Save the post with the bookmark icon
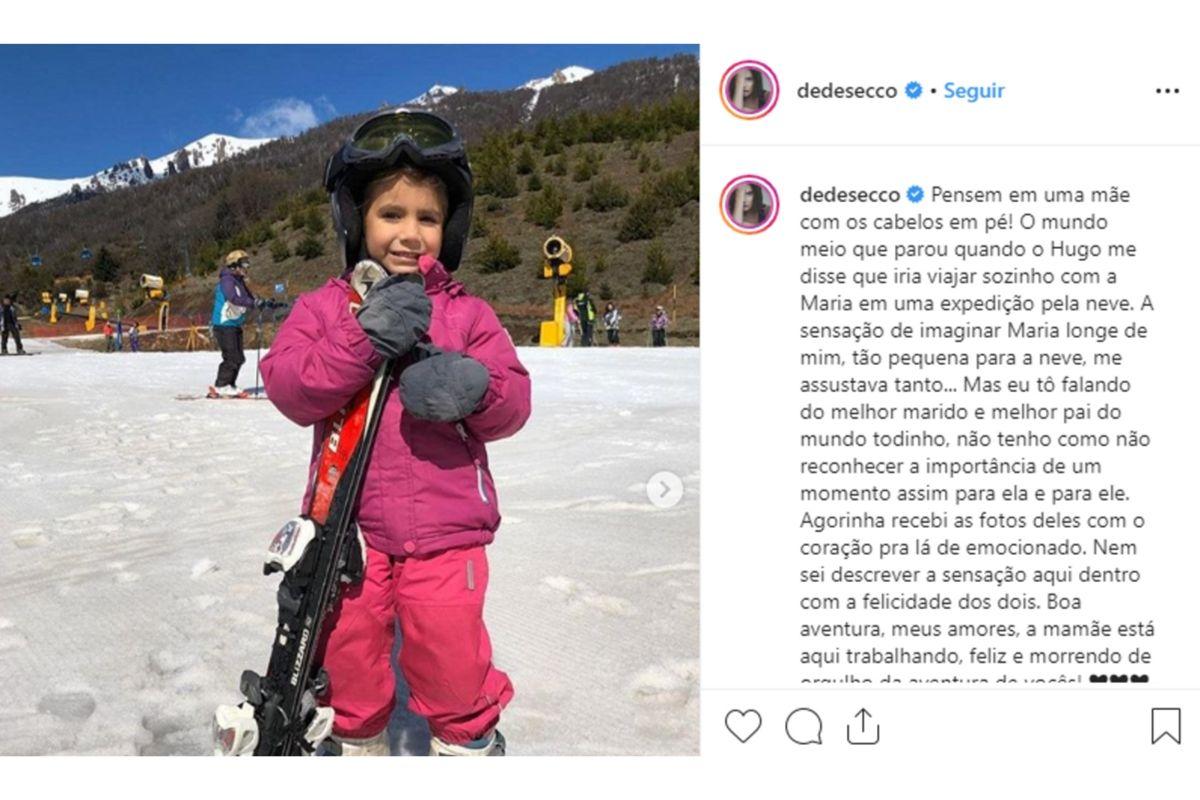Screen dimensions: 1200x800 1166,726
